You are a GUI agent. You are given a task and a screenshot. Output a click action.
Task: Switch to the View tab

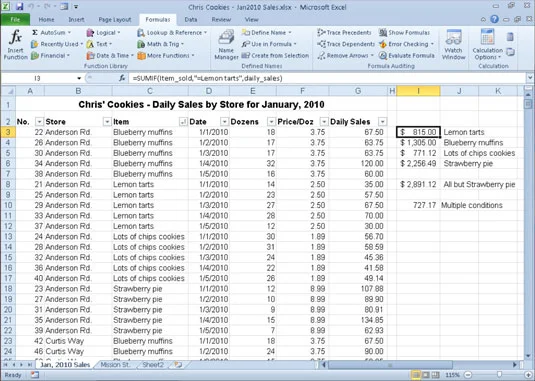(251, 20)
